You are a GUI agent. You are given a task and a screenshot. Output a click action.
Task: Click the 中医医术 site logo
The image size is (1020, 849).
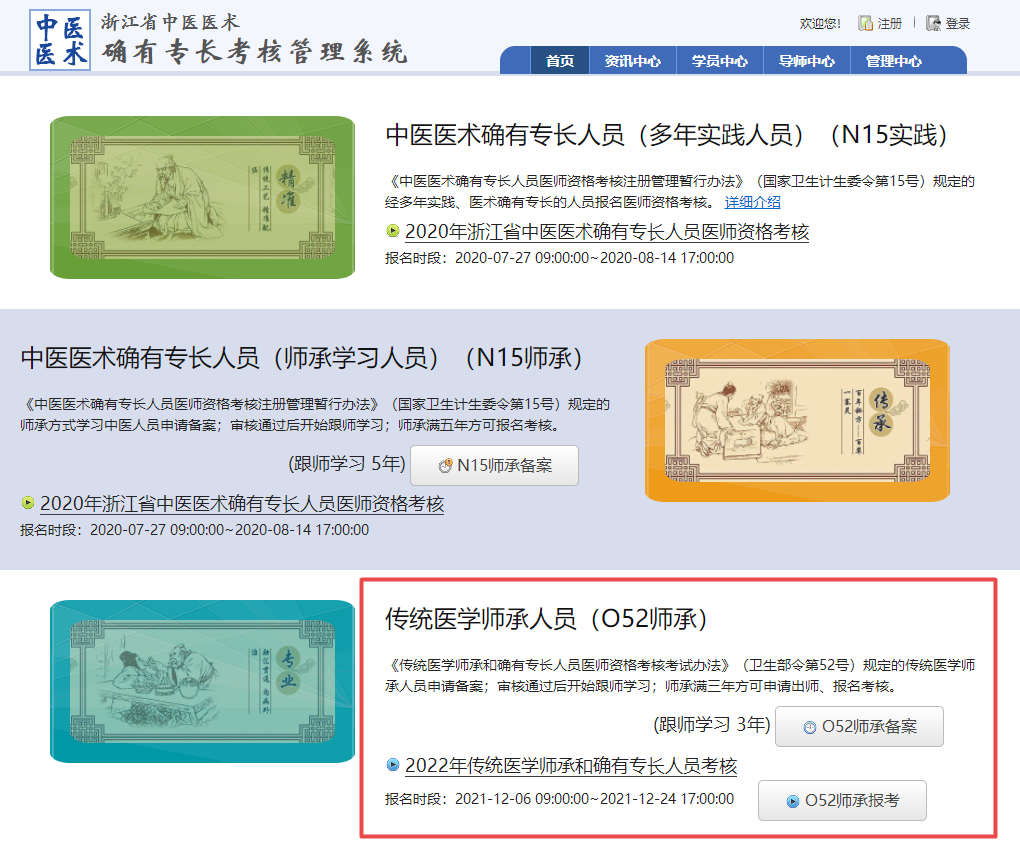point(60,40)
